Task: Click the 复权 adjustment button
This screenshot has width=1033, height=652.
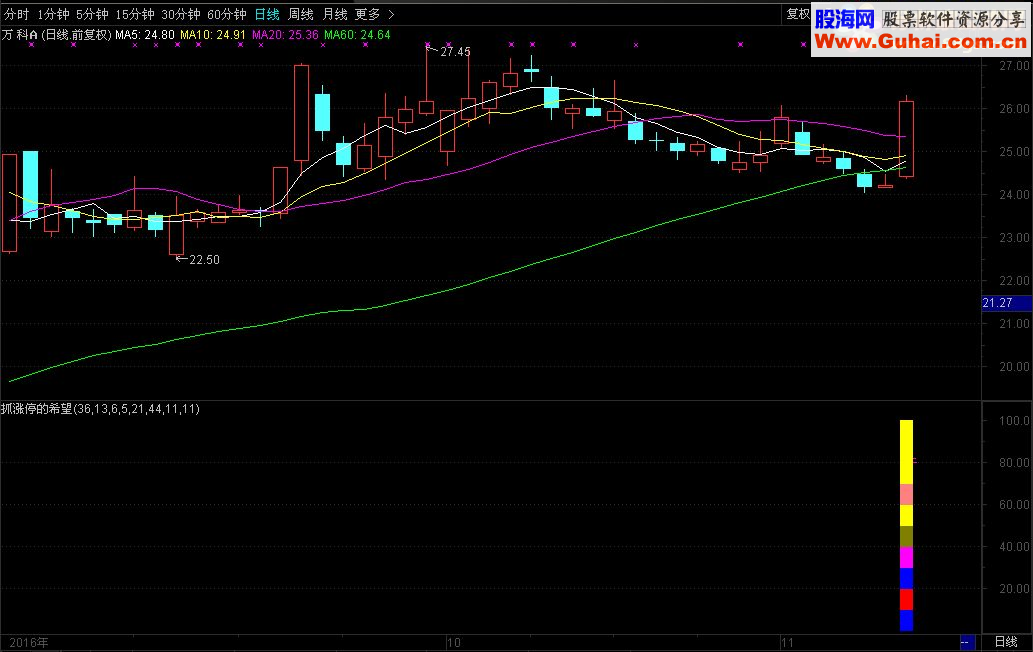Action: [798, 14]
